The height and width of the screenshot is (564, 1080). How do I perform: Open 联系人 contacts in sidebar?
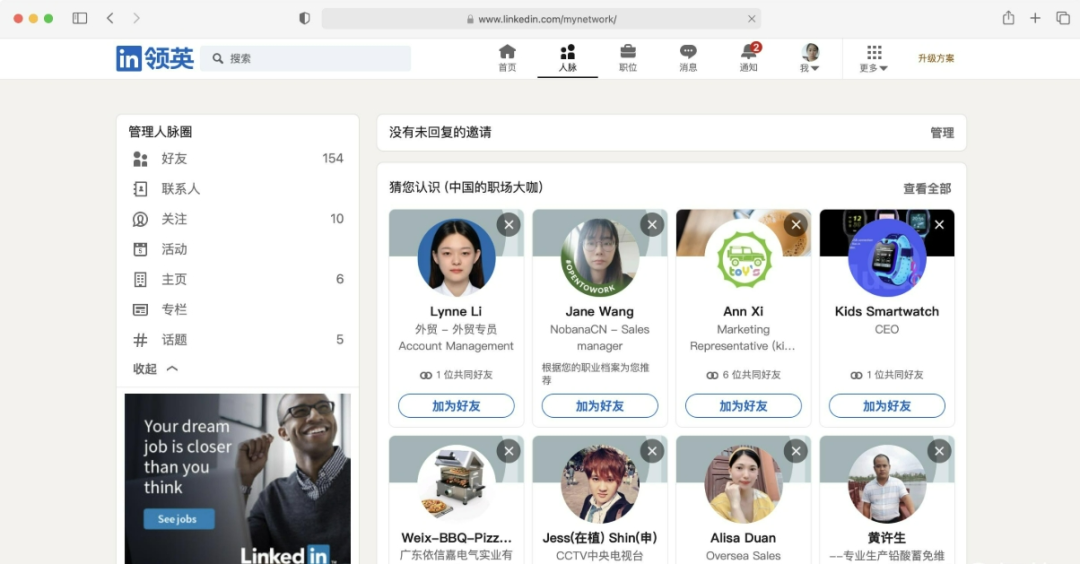point(238,189)
